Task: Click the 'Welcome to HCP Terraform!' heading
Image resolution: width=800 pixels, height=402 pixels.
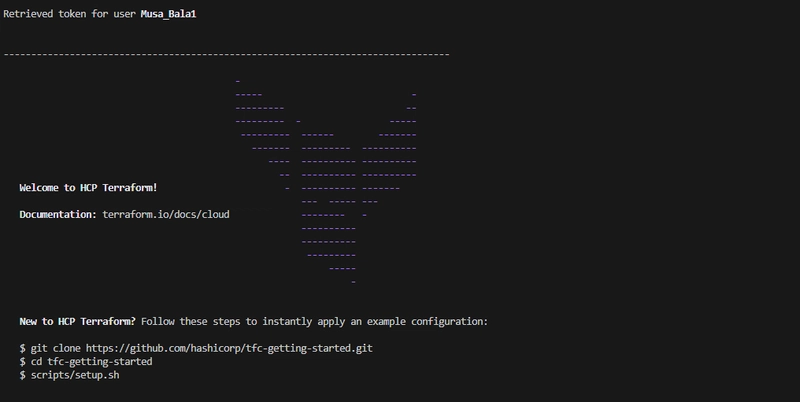Action: coord(88,188)
